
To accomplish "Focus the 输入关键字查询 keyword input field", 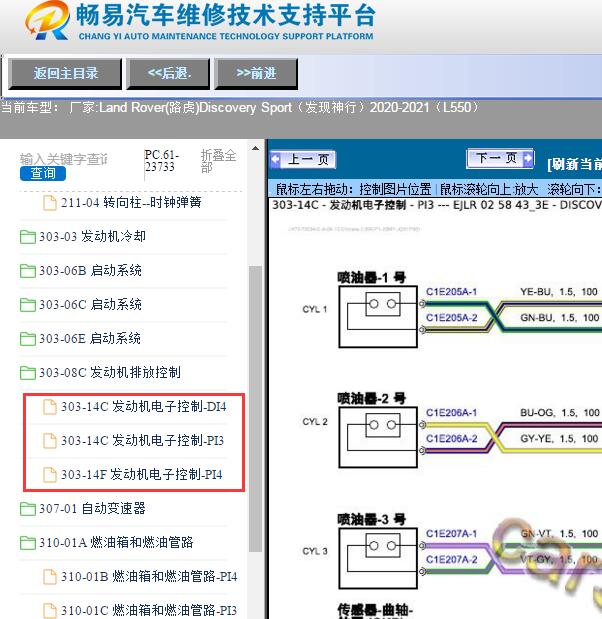I will point(63,159).
